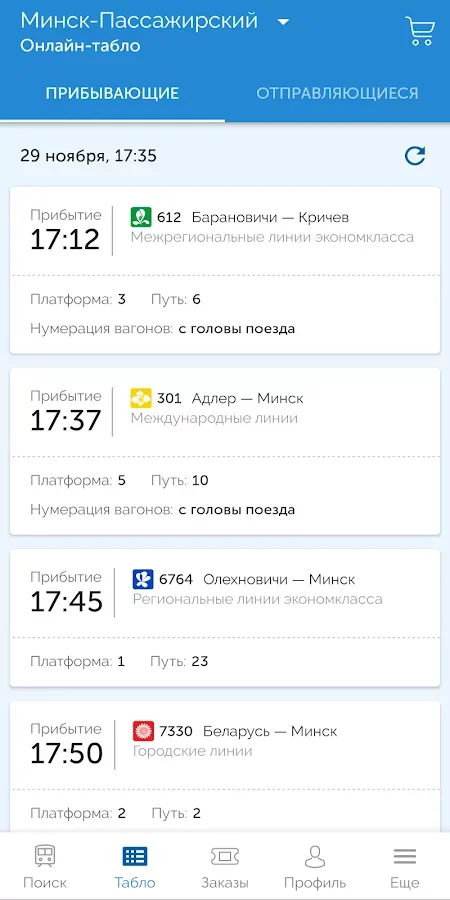Tap the station name Минск-Пассажирский title

tap(139, 21)
